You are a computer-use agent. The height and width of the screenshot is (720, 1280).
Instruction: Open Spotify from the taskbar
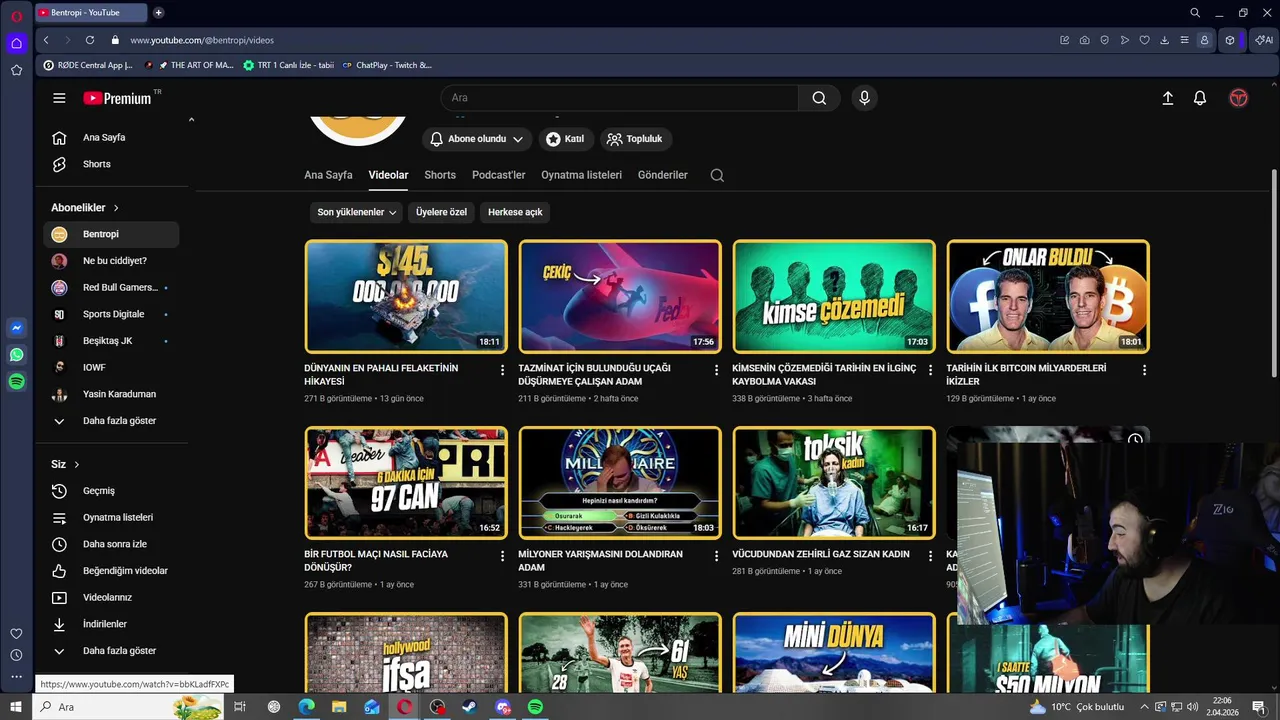[x=535, y=707]
